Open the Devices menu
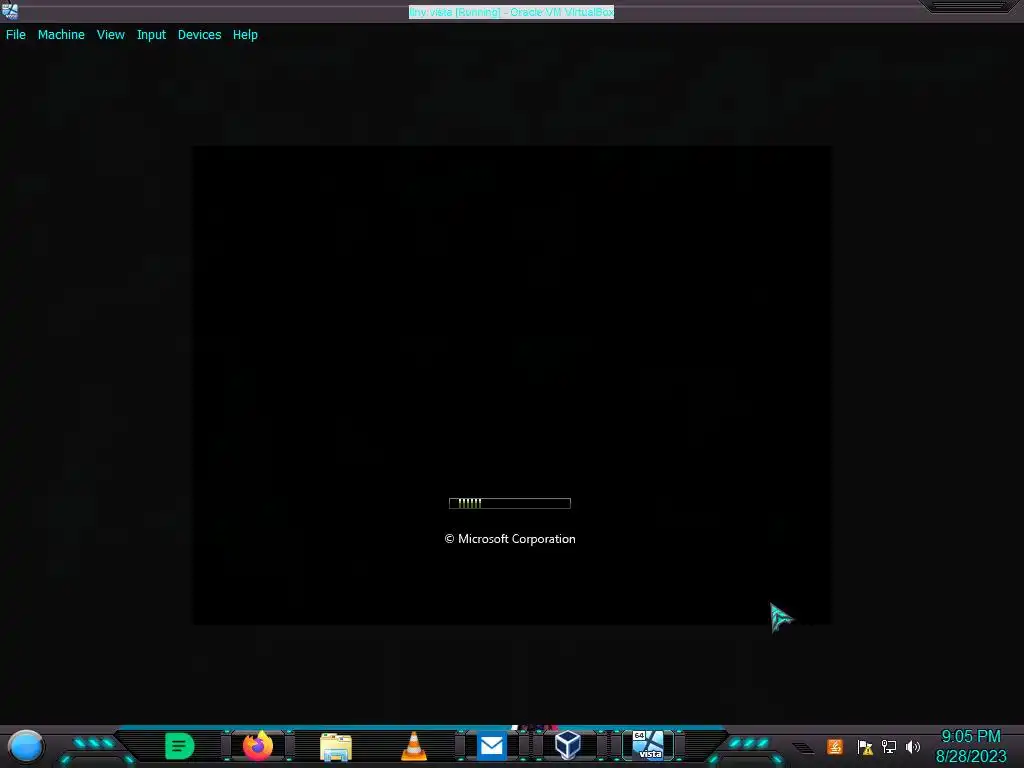The image size is (1024, 768). 199,35
